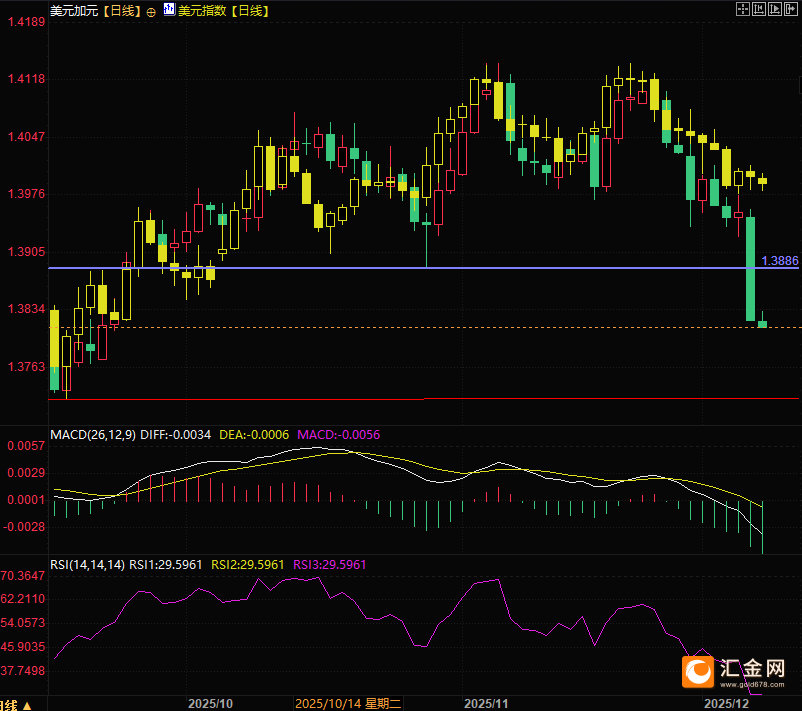Click the DEA:-0.0006 value
This screenshot has height=711, width=802.
254,435
